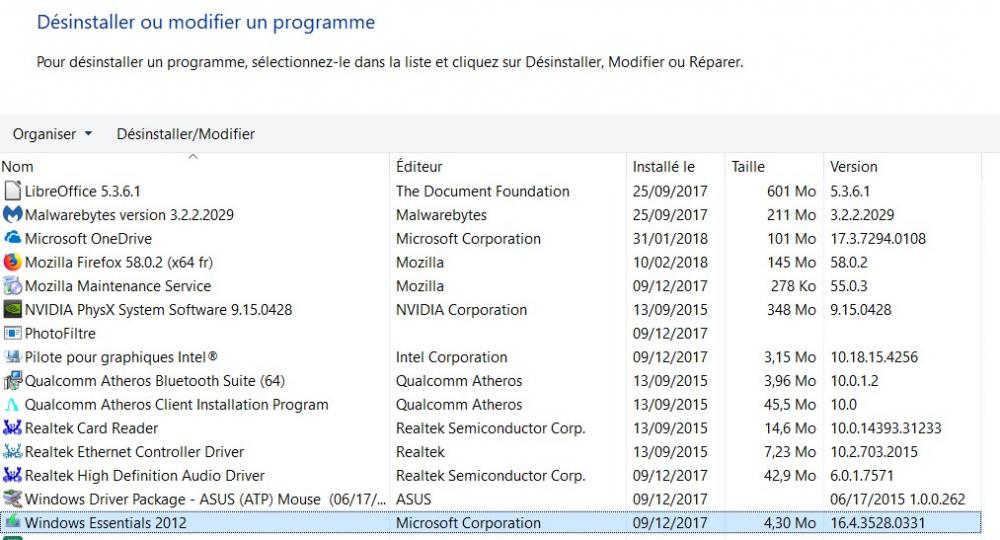Select Pilote pour graphiques Intel entry

(x=121, y=357)
